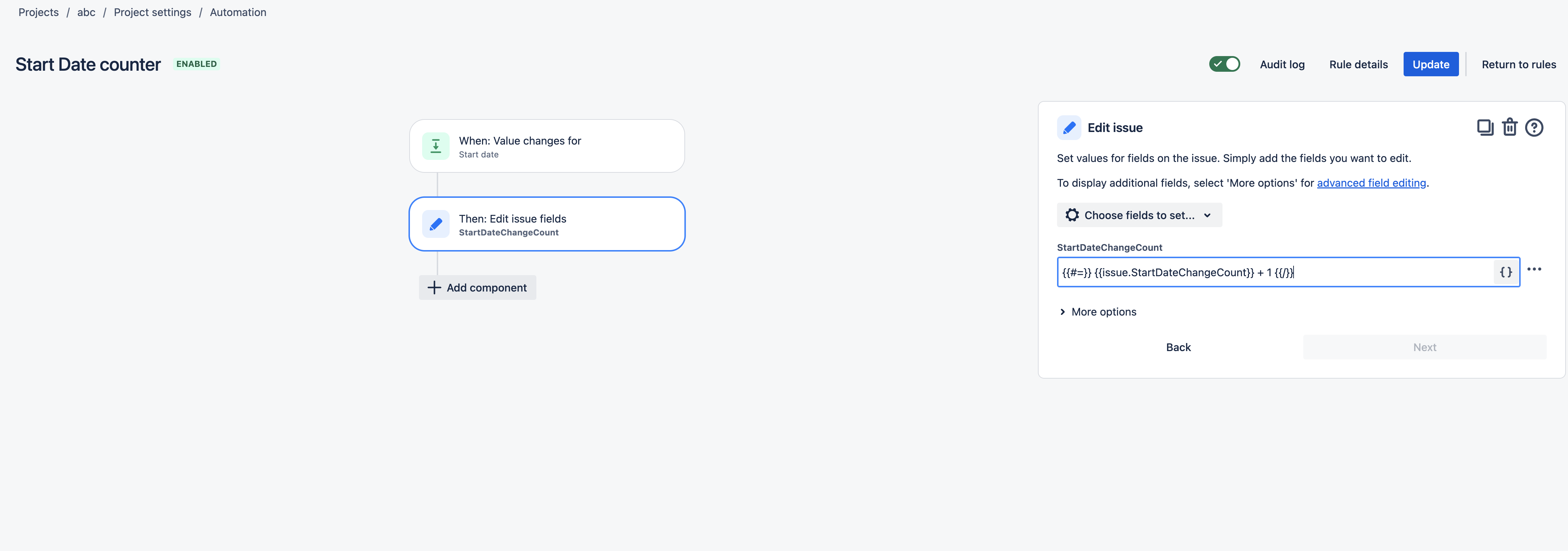This screenshot has height=551, width=1568.
Task: Open Choose fields to set dropdown
Action: pyautogui.click(x=1139, y=215)
